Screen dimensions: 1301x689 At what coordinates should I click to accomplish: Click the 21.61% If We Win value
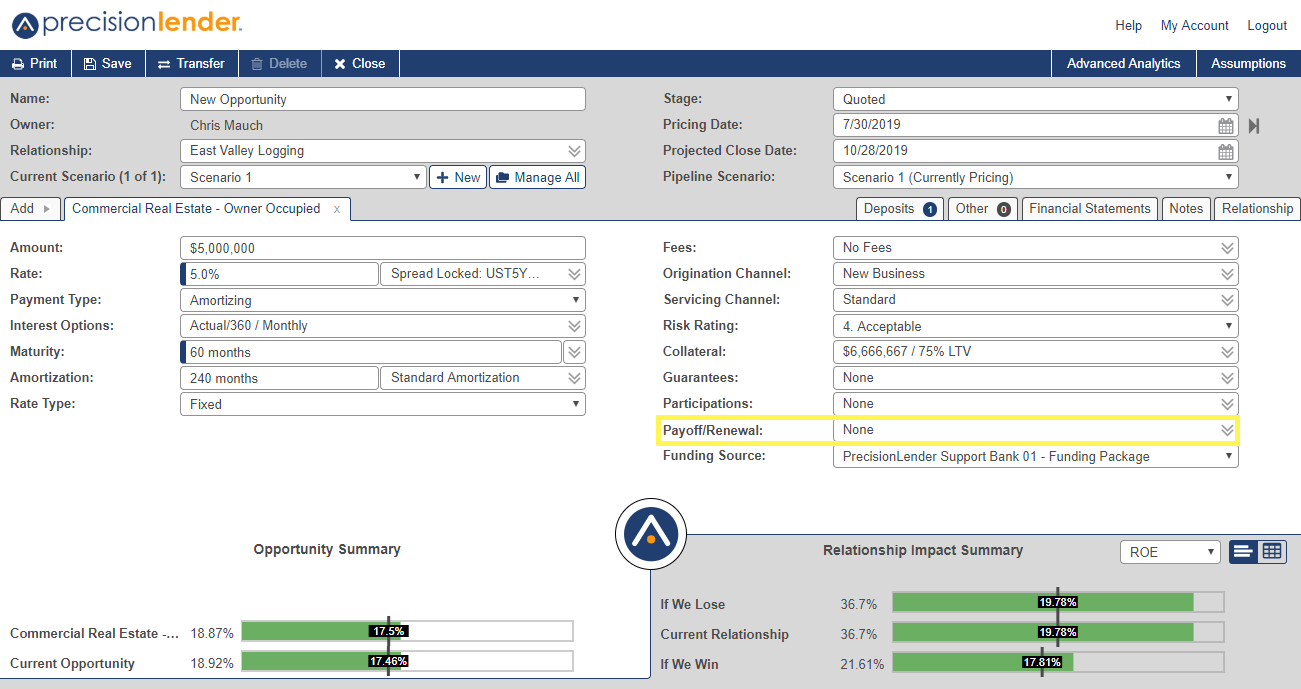coord(862,664)
